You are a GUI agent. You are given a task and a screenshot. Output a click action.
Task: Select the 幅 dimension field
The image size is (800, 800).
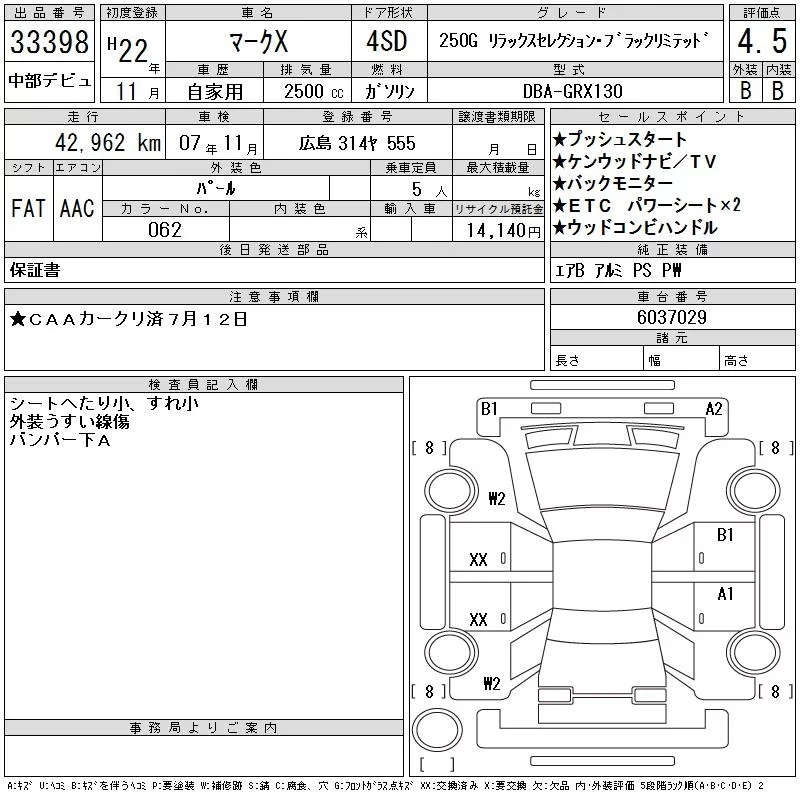(682, 360)
